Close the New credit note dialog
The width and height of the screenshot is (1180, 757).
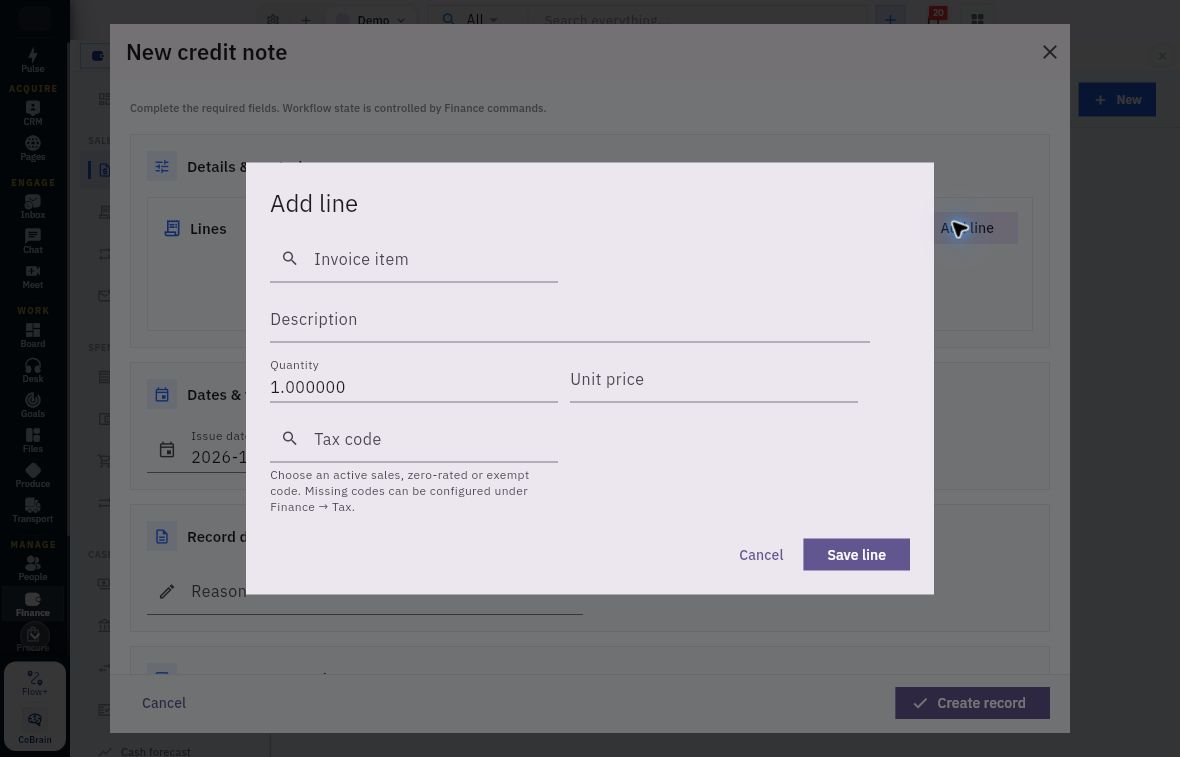[x=1050, y=52]
